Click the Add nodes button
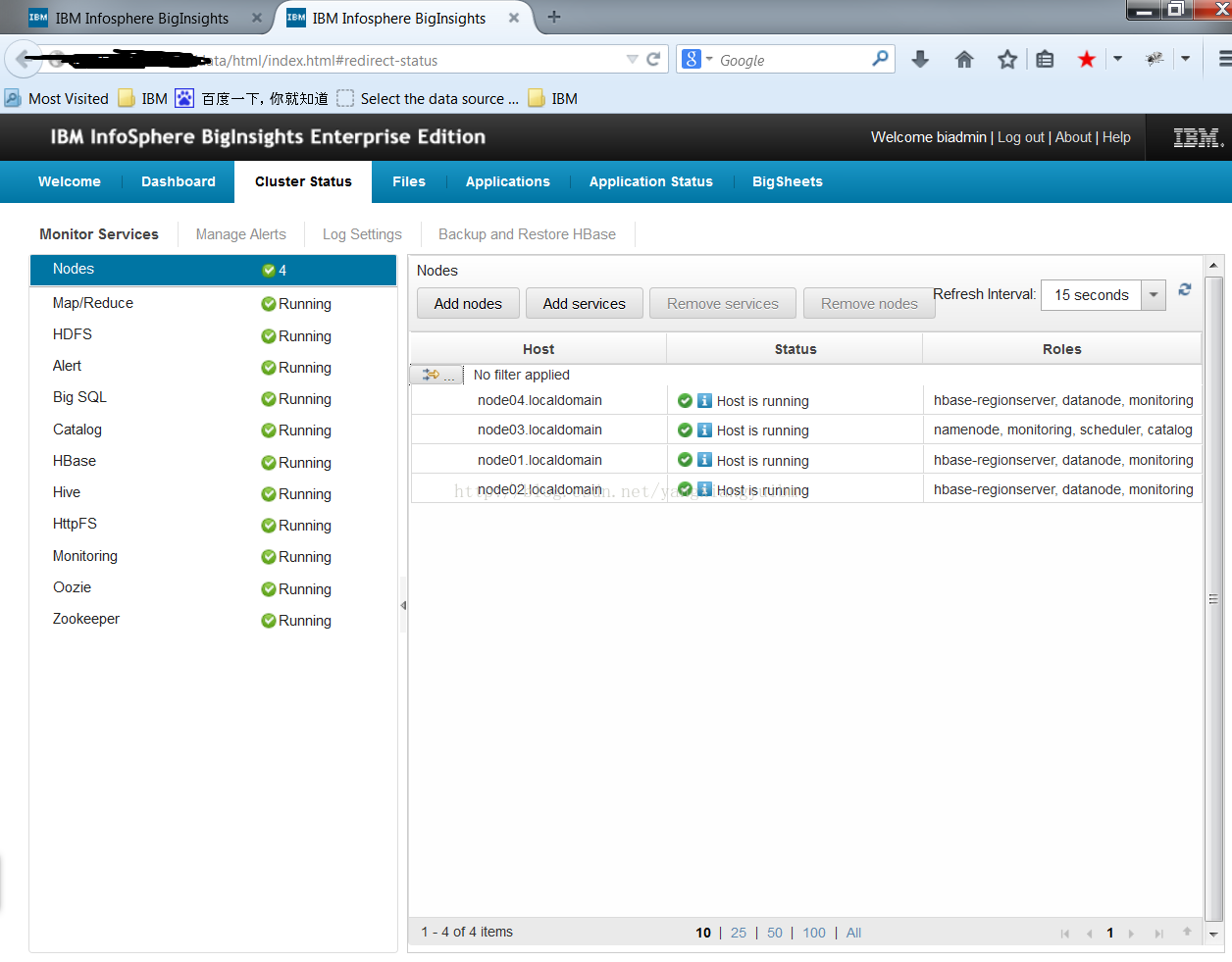Viewport: 1232px width, 962px height. pos(468,304)
